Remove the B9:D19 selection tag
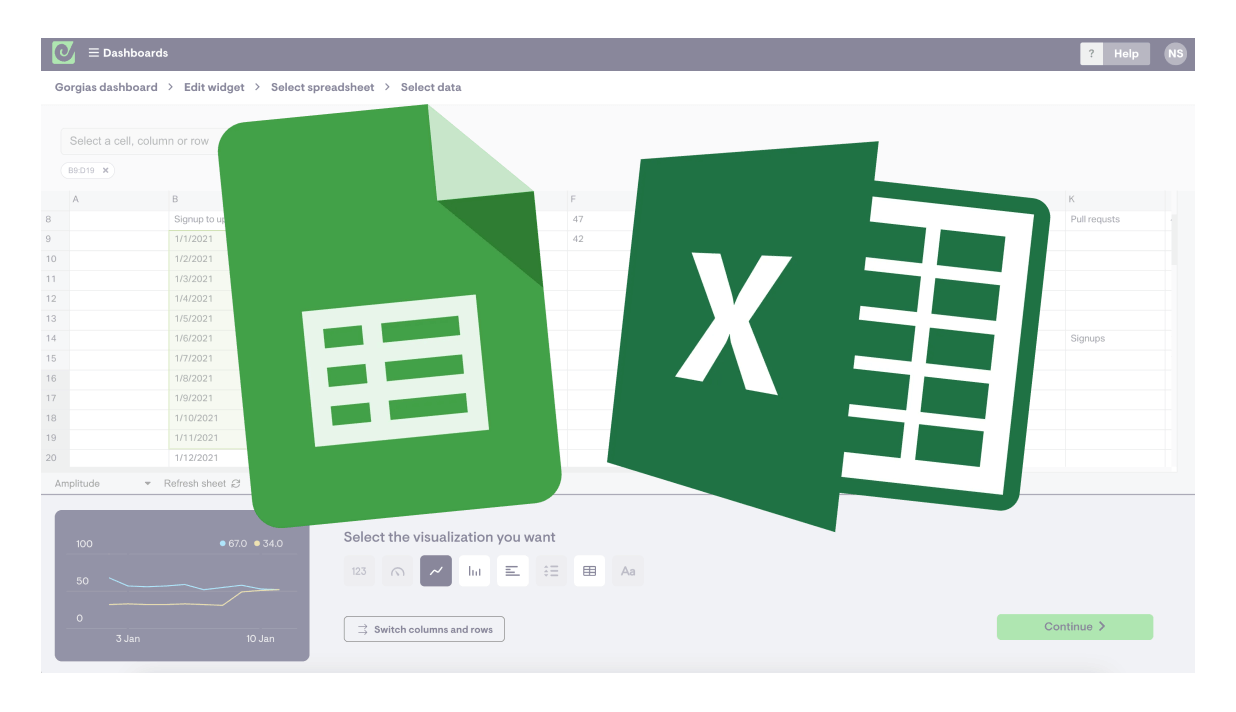1236x712 pixels. coord(105,171)
